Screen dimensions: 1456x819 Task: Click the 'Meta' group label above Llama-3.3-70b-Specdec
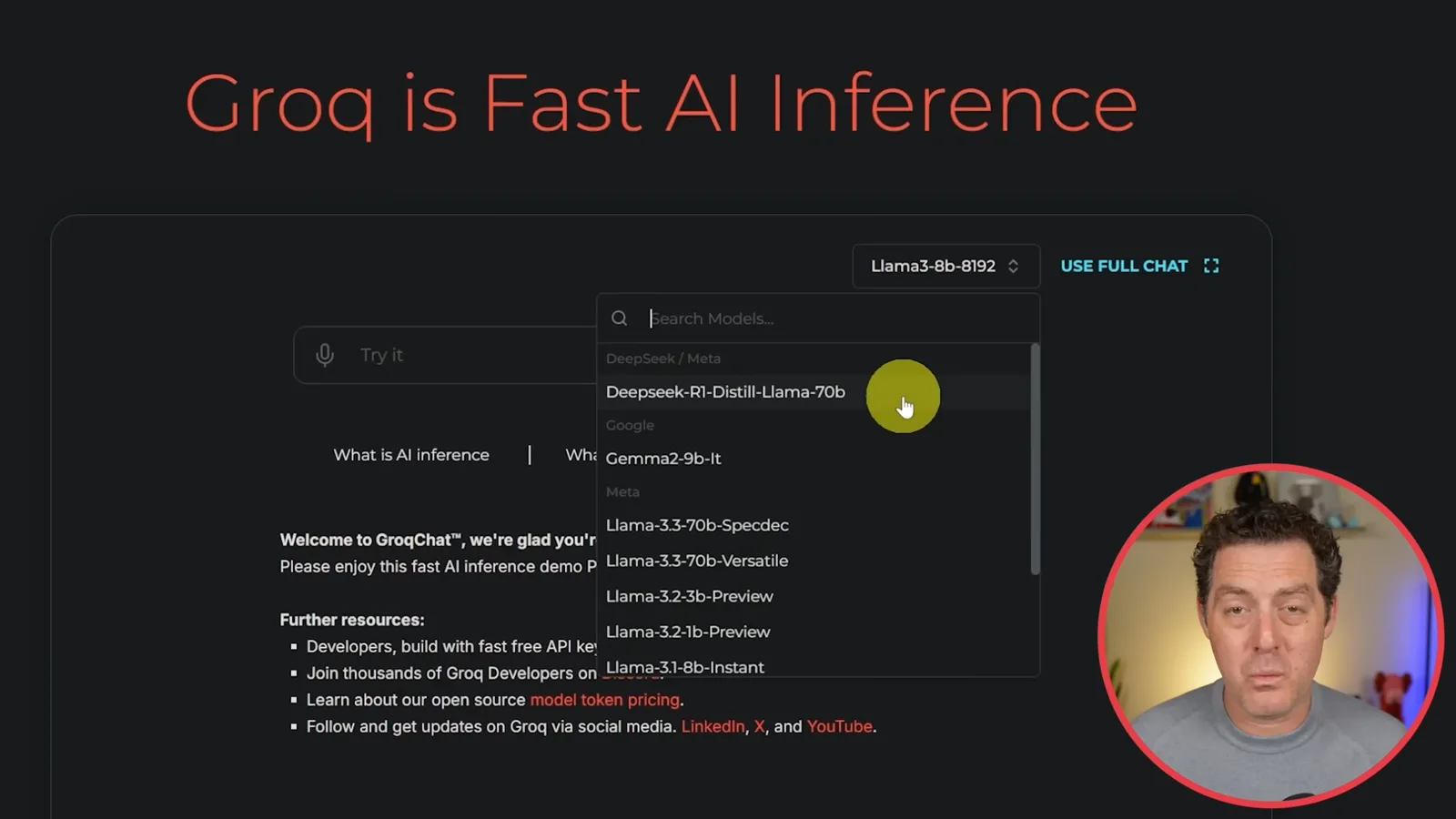pyautogui.click(x=622, y=491)
